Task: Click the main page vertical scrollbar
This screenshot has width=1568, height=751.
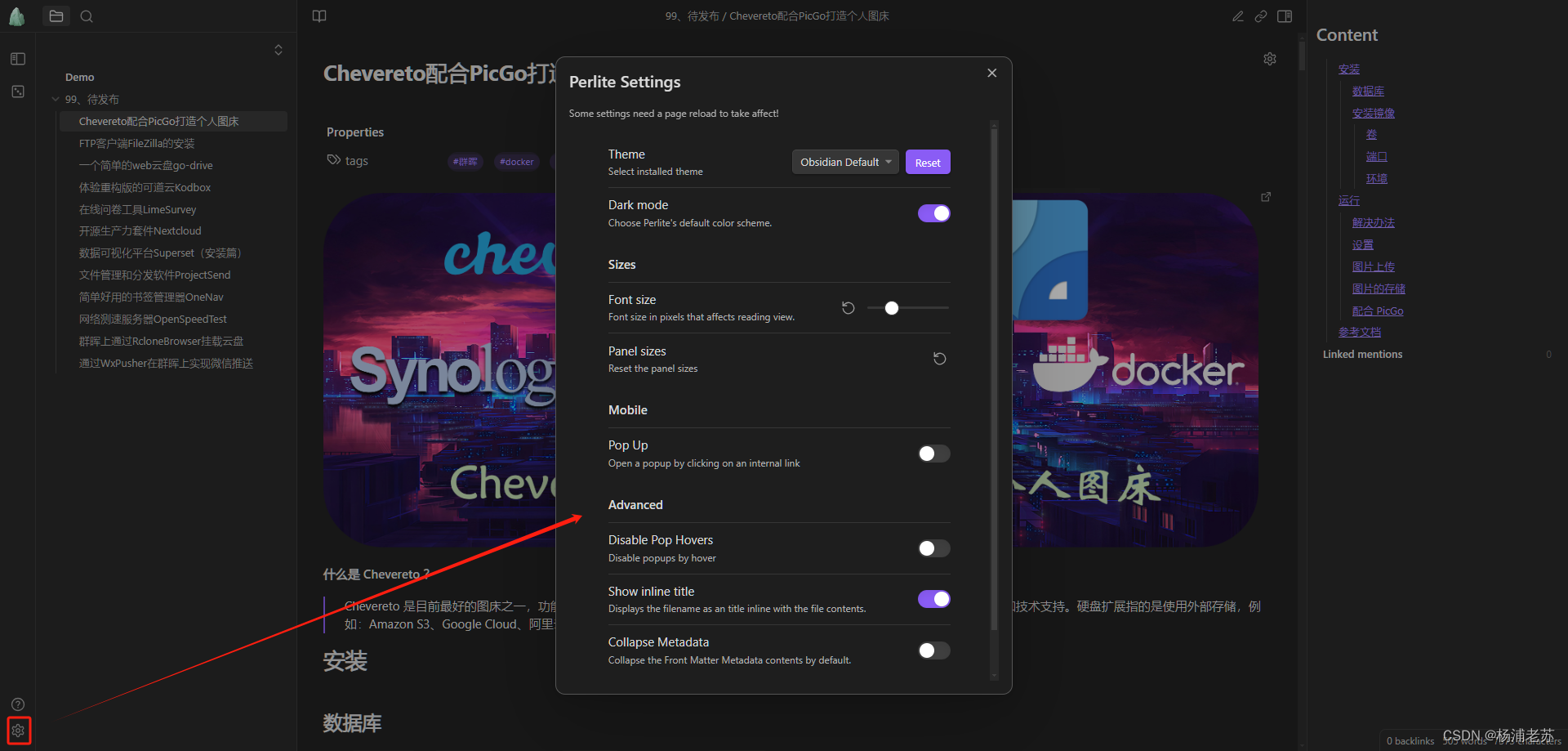Action: pos(1302,56)
